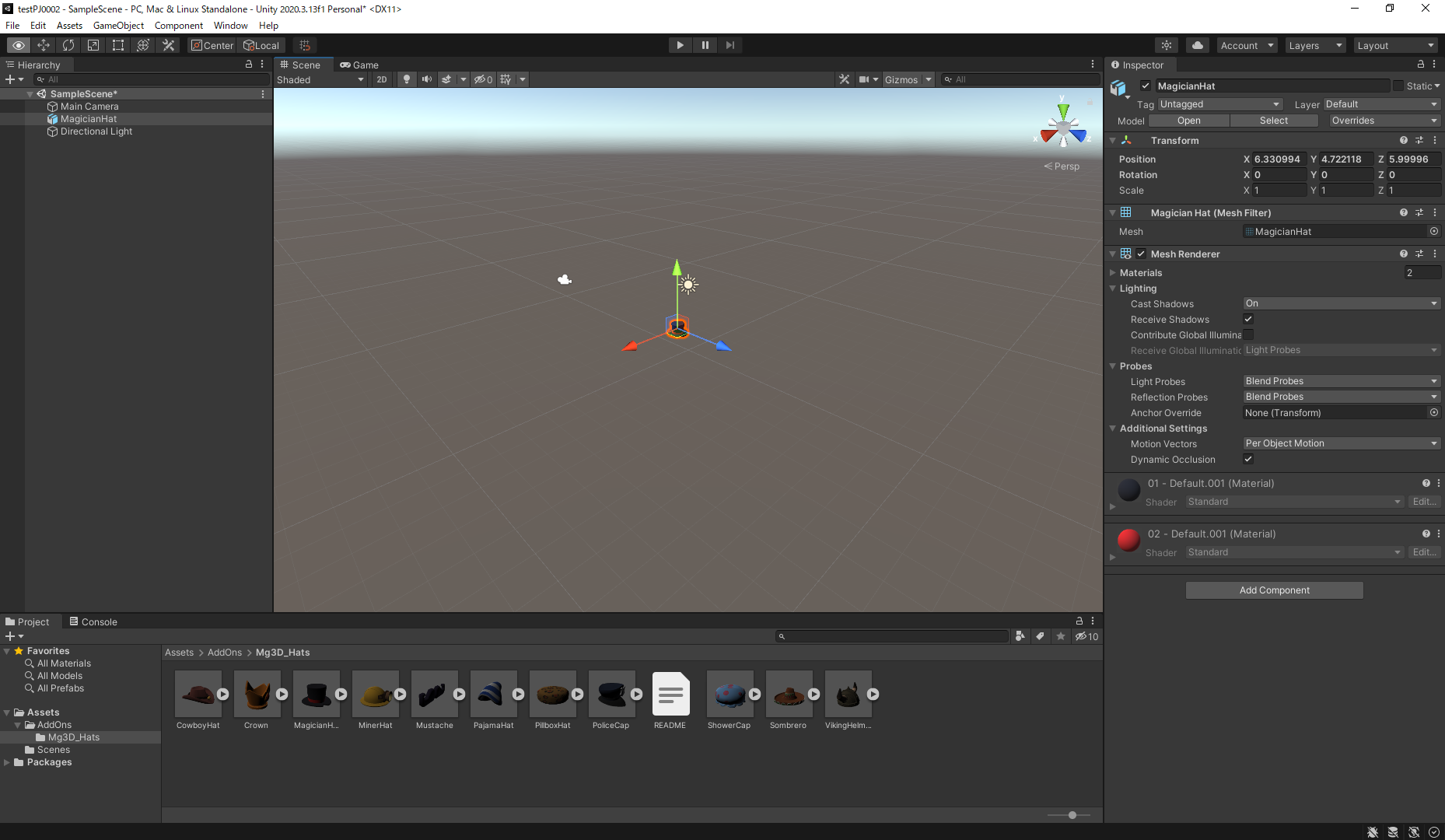Open scene component editor tools icon

click(845, 79)
